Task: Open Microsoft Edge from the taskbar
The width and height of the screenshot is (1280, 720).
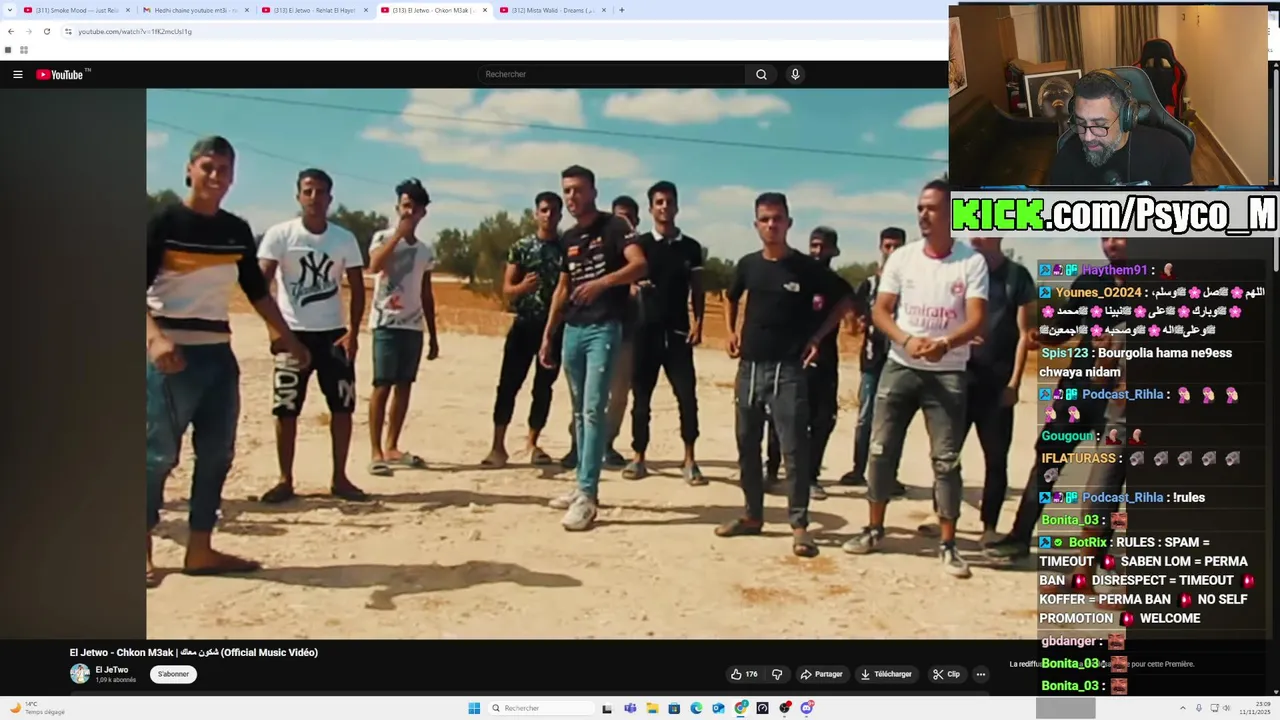Action: 696,708
